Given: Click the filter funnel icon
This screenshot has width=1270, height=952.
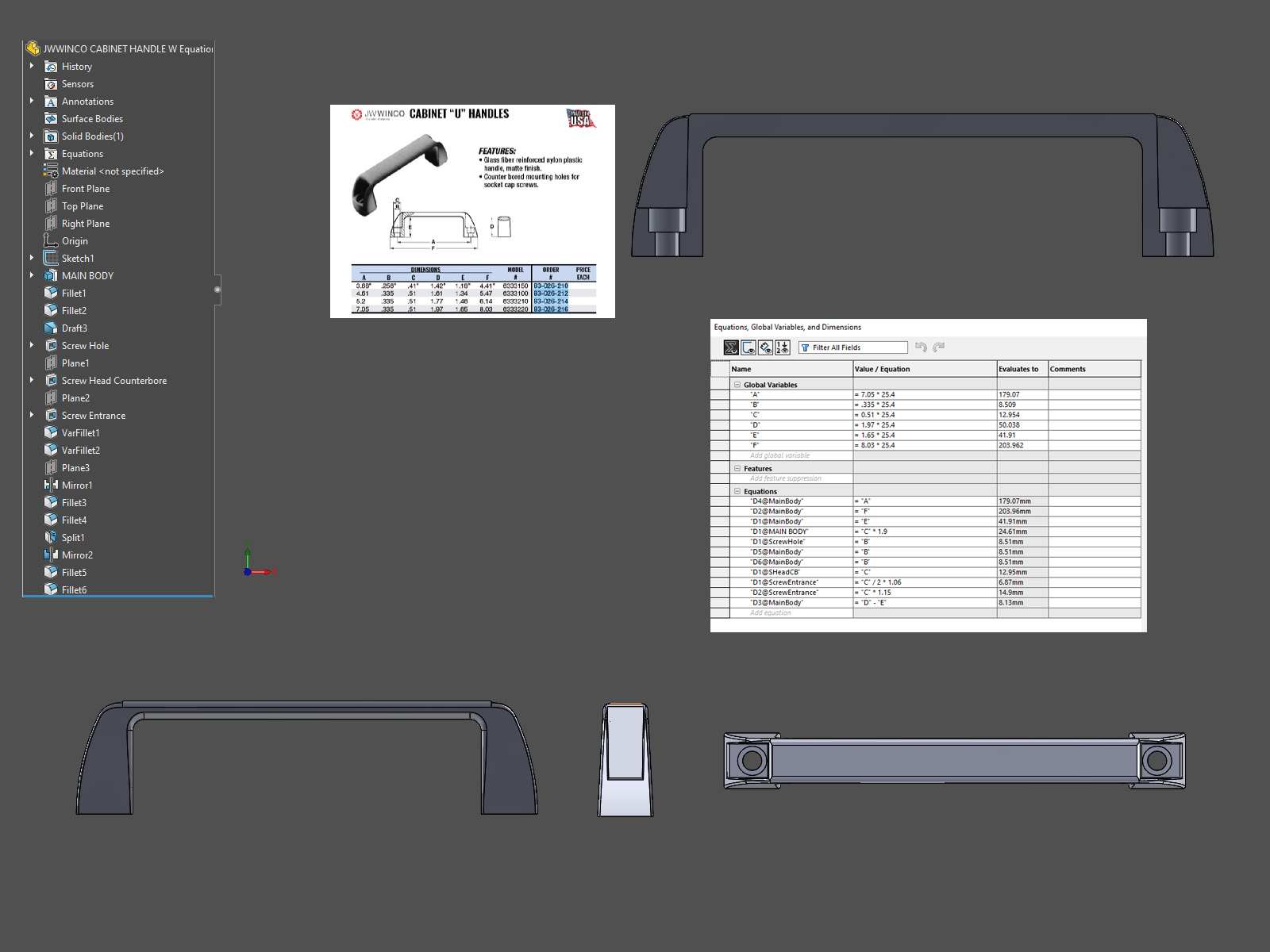Looking at the screenshot, I should (805, 347).
